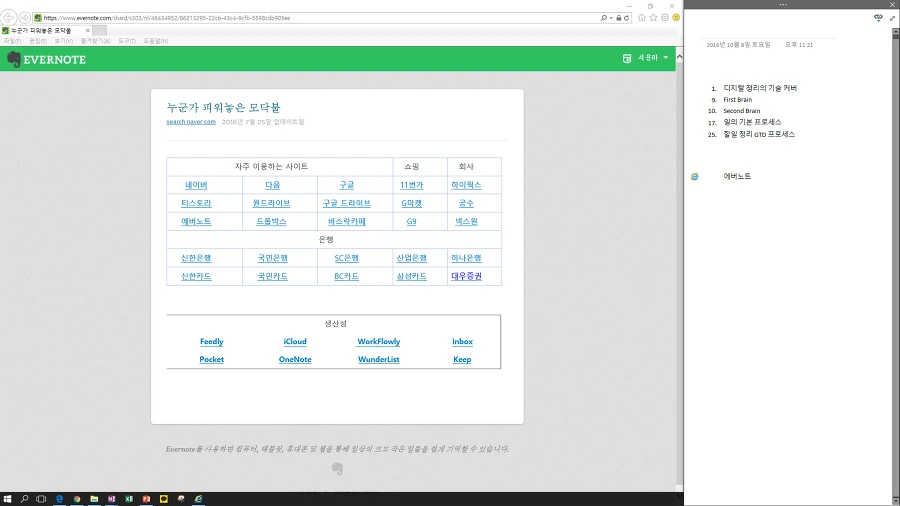This screenshot has width=900, height=506.
Task: Open a new blank browser tab
Action: [x=99, y=30]
